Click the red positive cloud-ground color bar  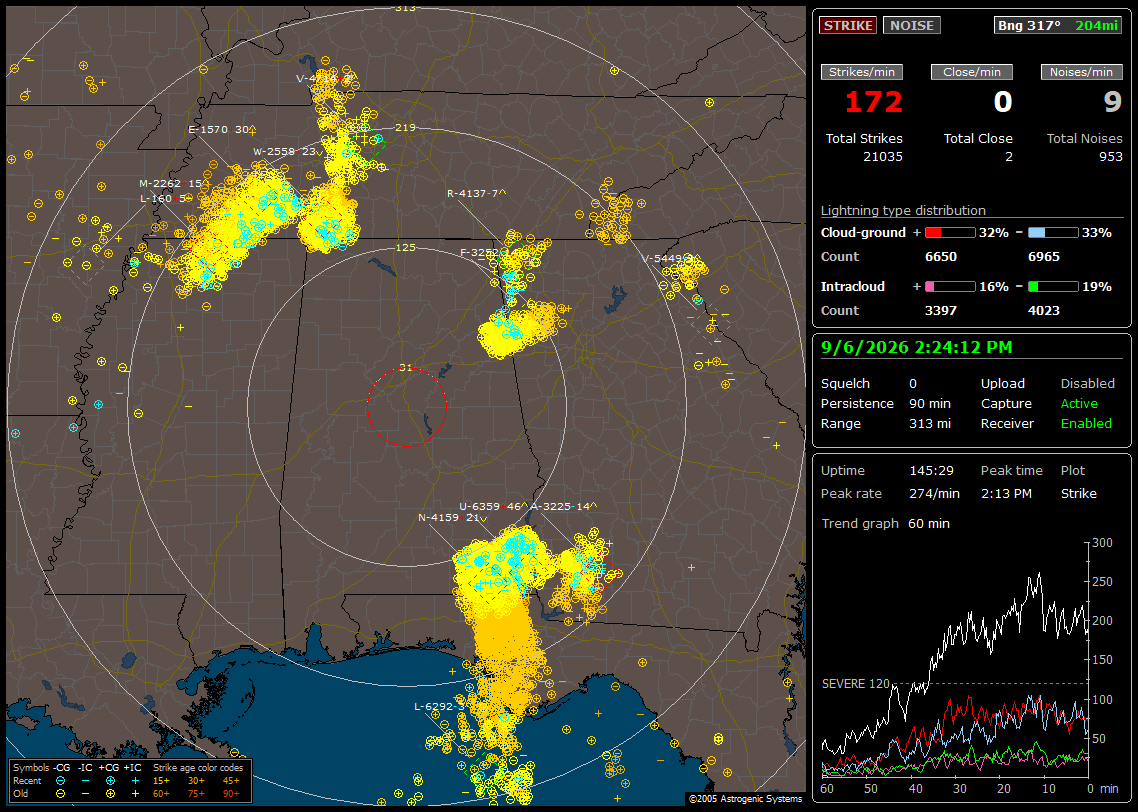pyautogui.click(x=950, y=233)
